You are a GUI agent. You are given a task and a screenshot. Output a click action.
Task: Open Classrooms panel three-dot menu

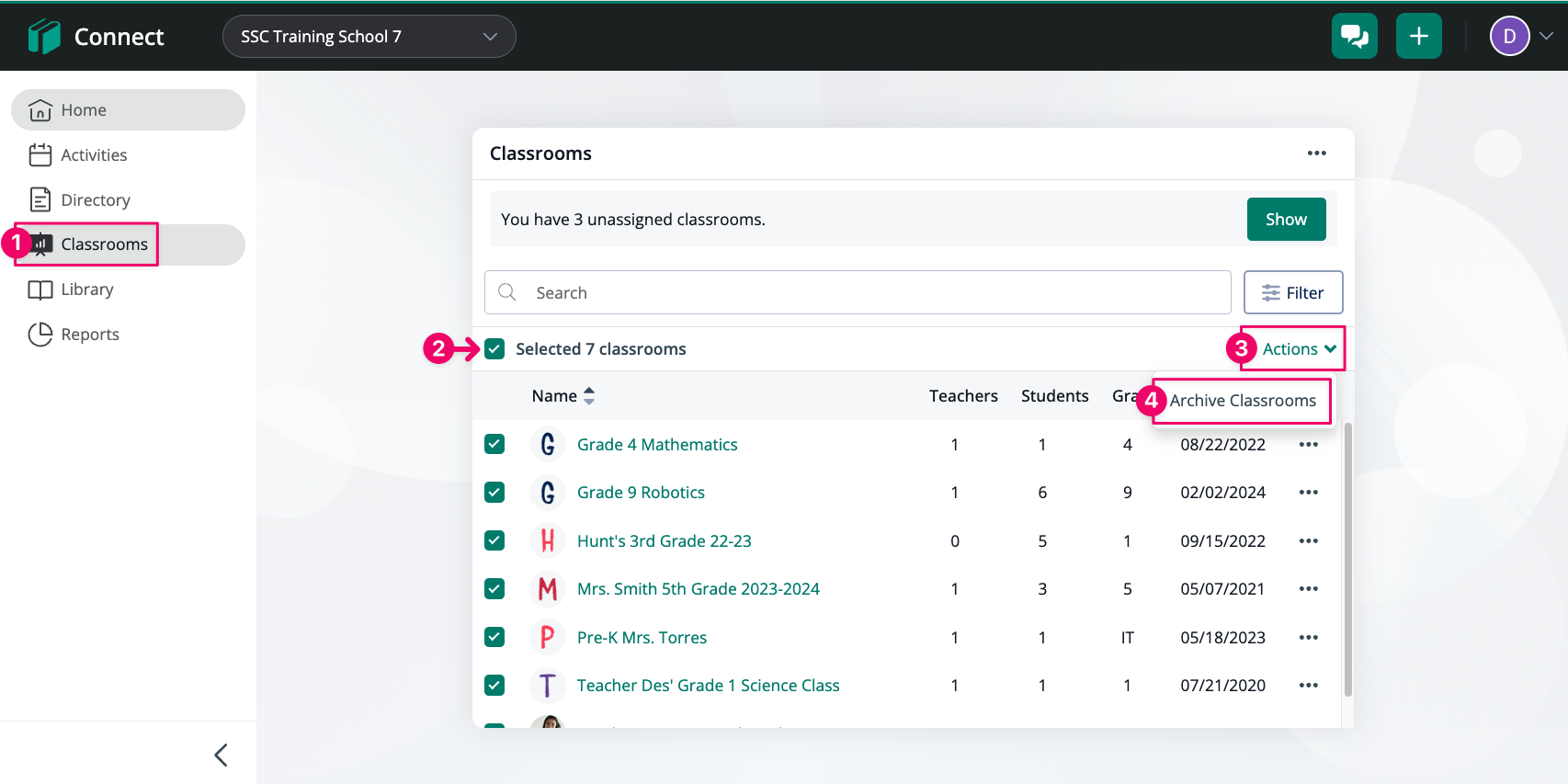tap(1317, 153)
